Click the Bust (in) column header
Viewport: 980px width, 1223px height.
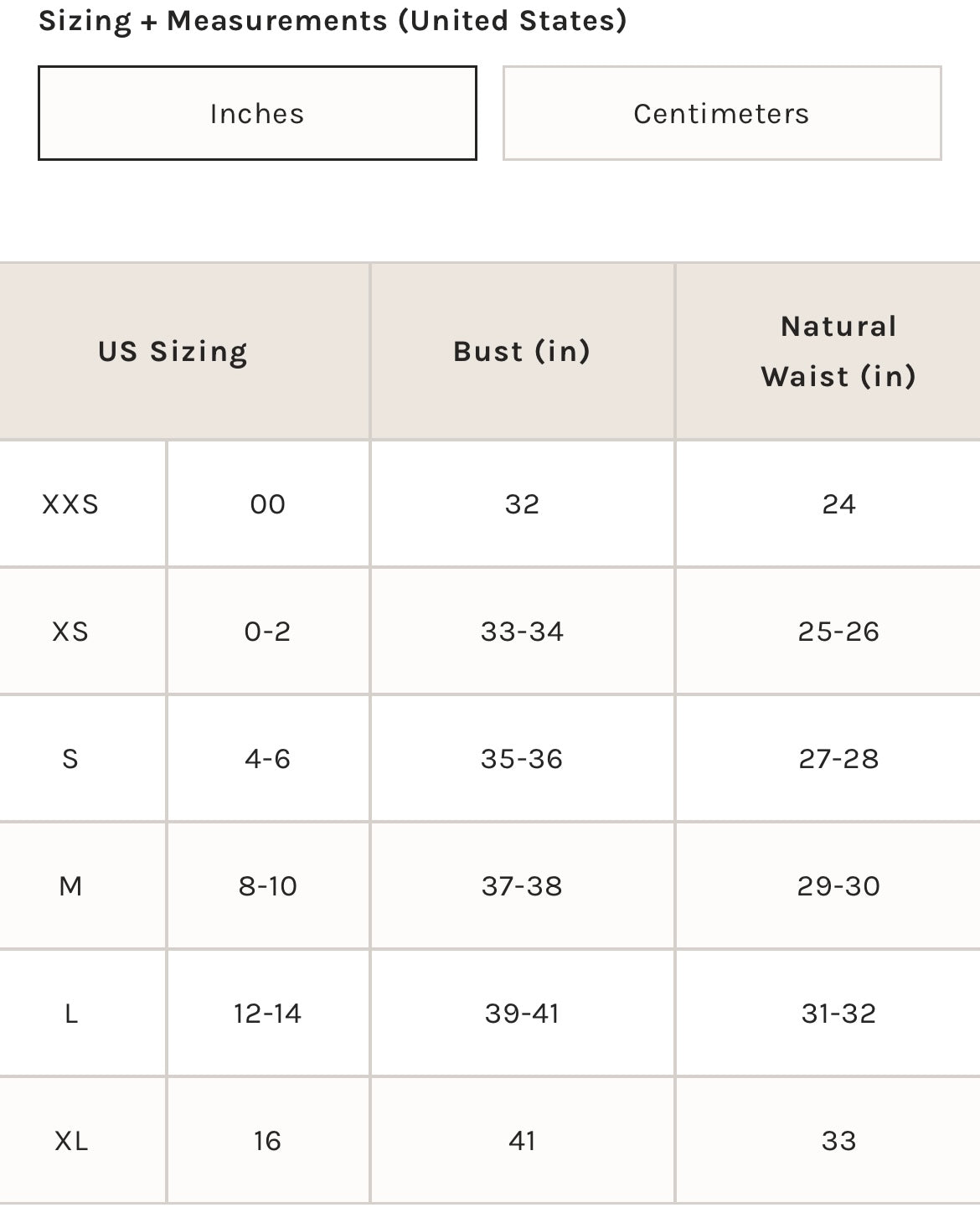tap(522, 351)
